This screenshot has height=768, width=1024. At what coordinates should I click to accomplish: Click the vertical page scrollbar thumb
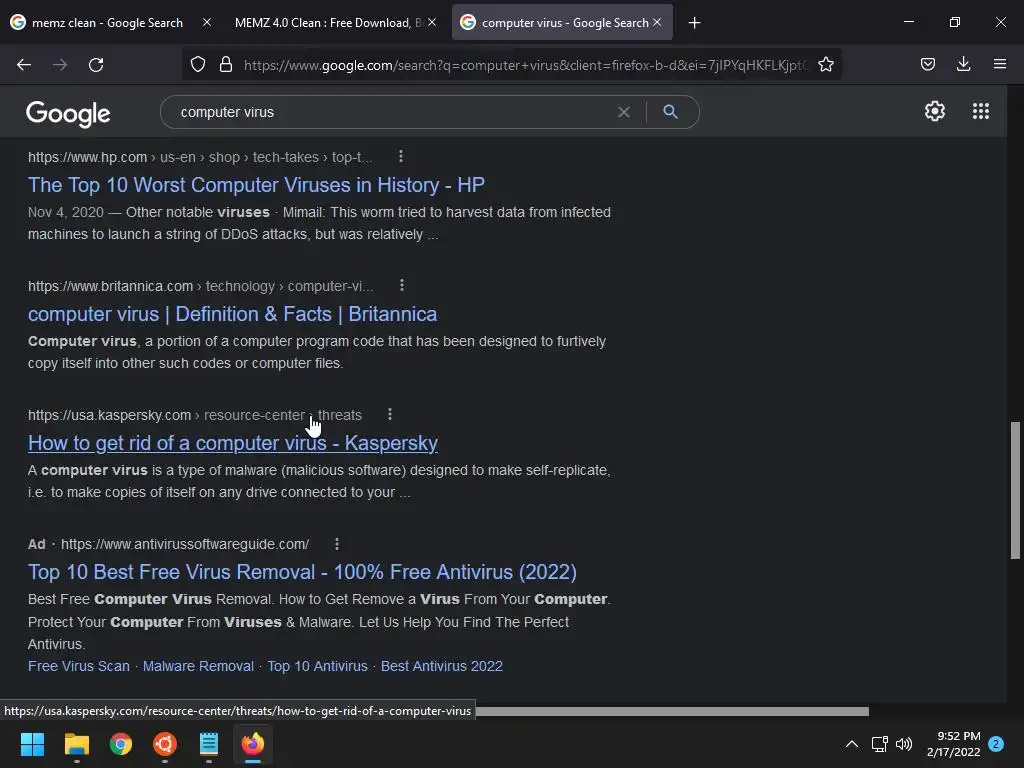click(x=1015, y=490)
